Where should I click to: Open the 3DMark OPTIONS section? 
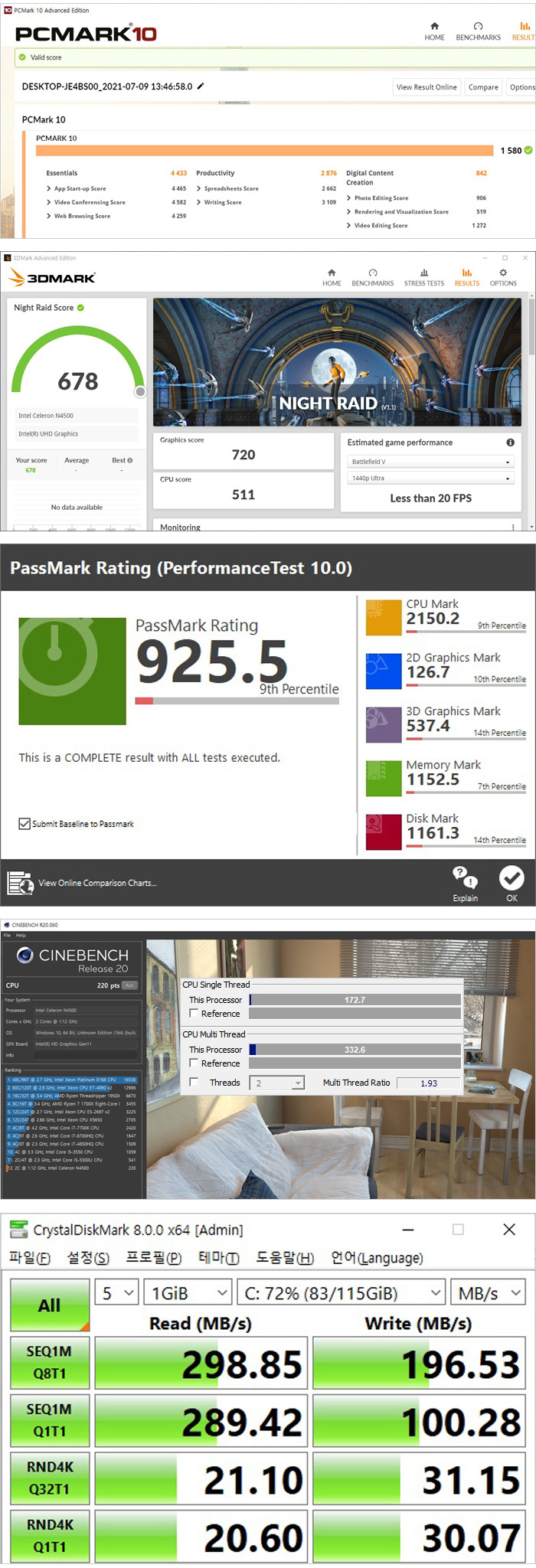pyautogui.click(x=503, y=277)
